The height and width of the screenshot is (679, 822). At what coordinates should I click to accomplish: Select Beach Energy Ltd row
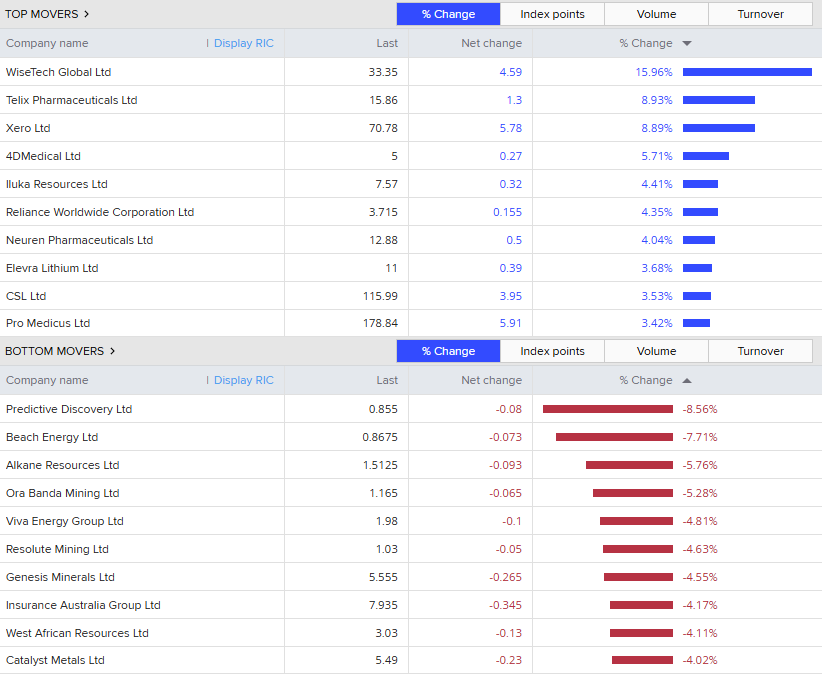[411, 437]
